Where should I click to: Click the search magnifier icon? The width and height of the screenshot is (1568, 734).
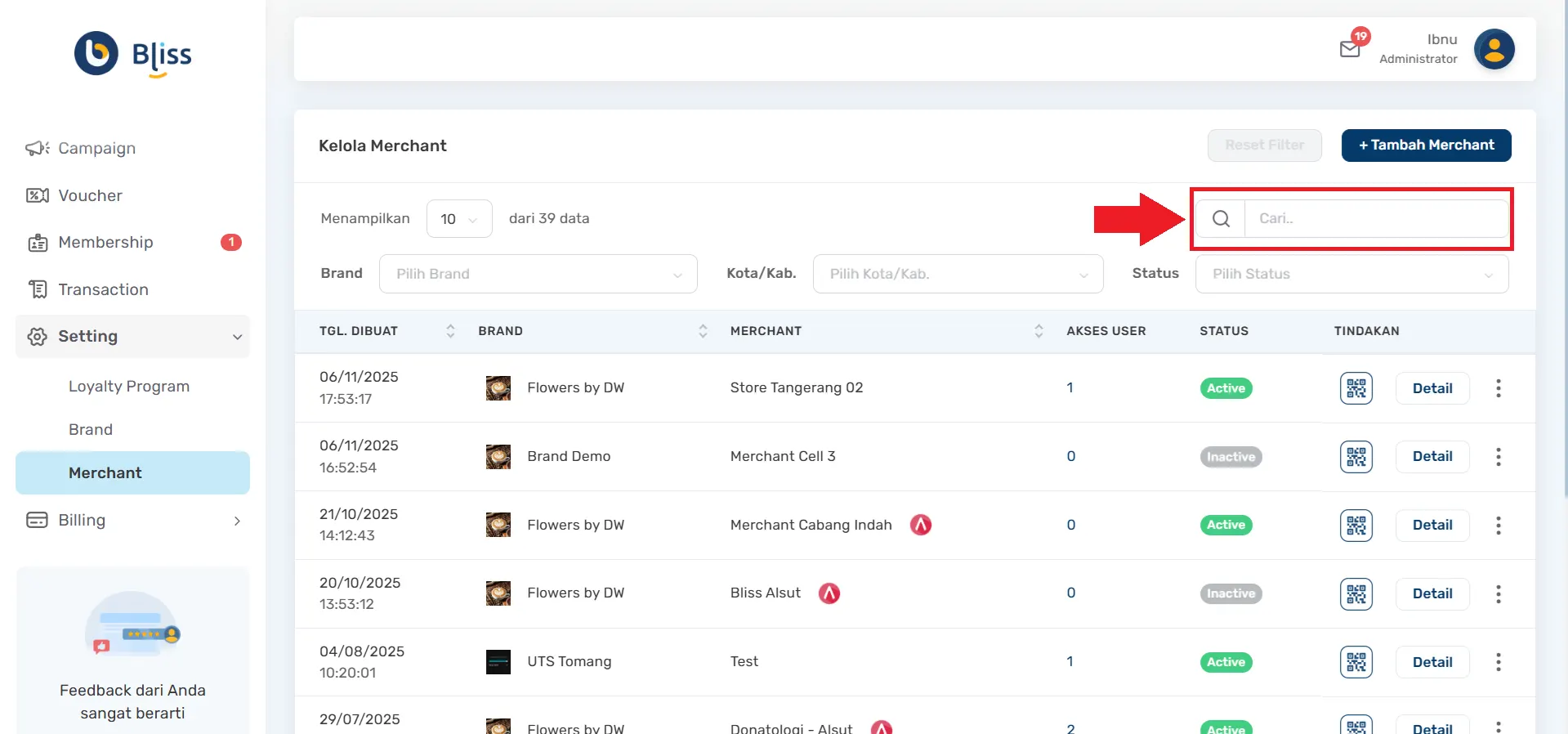[1221, 219]
